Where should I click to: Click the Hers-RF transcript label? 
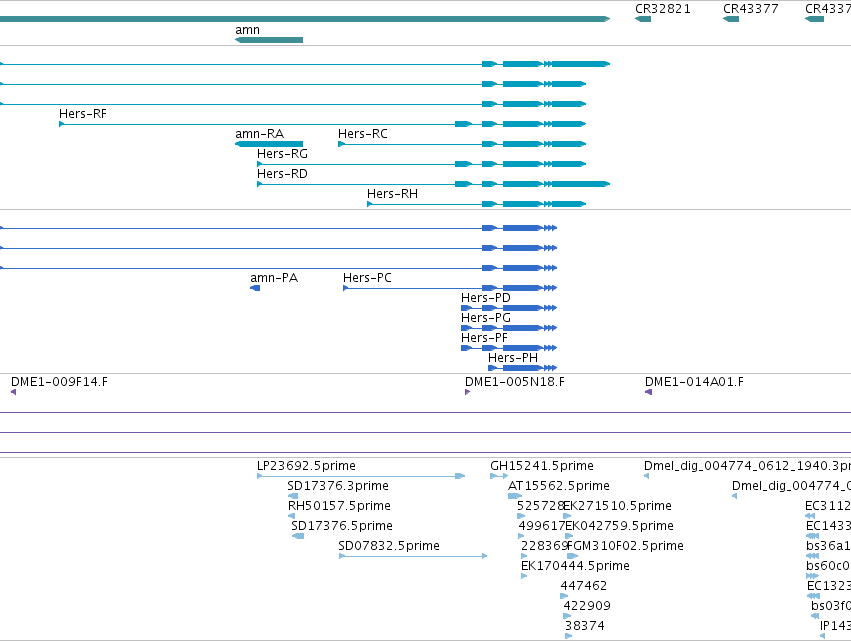pos(82,114)
